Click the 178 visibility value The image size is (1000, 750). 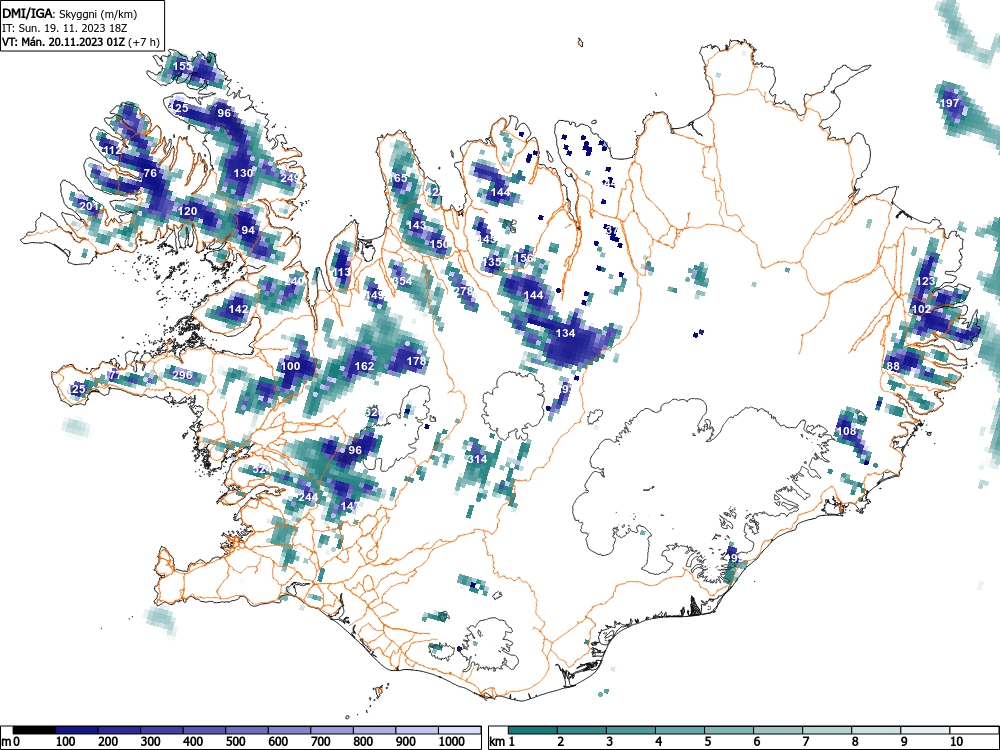(416, 361)
